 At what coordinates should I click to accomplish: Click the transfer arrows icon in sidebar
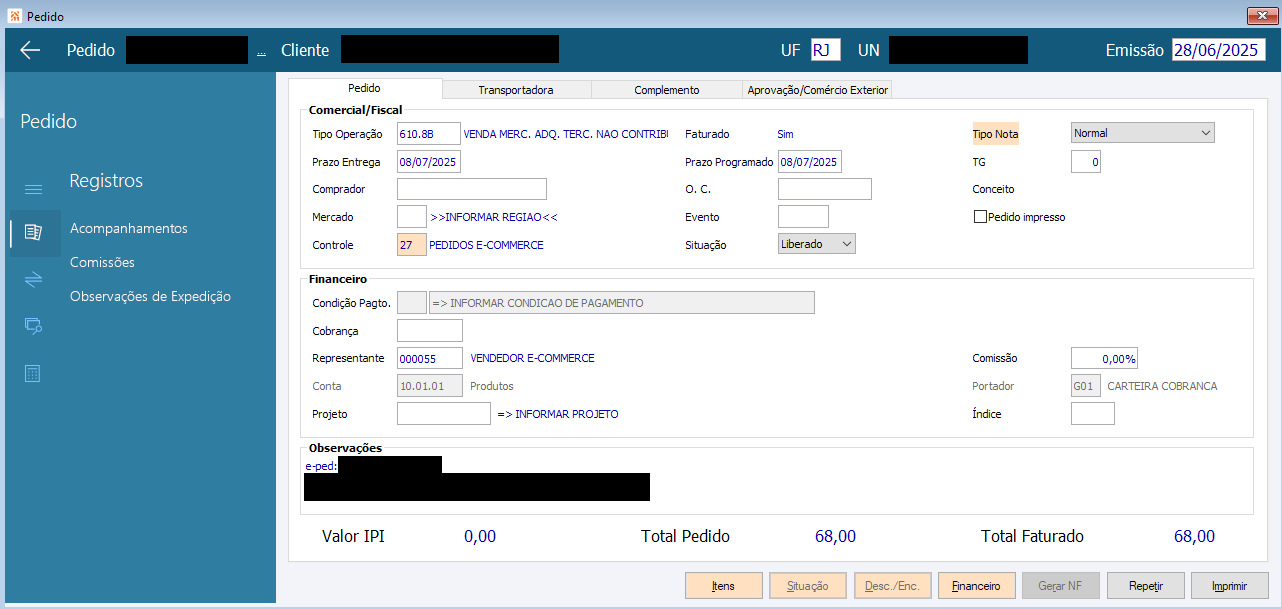(33, 280)
